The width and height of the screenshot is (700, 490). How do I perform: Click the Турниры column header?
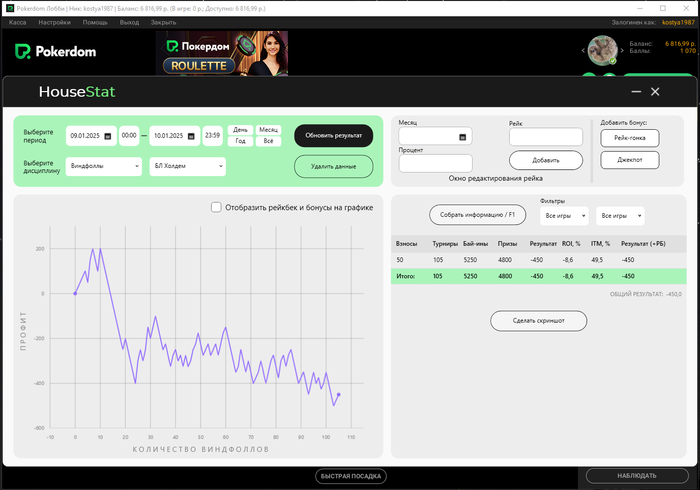(445, 244)
